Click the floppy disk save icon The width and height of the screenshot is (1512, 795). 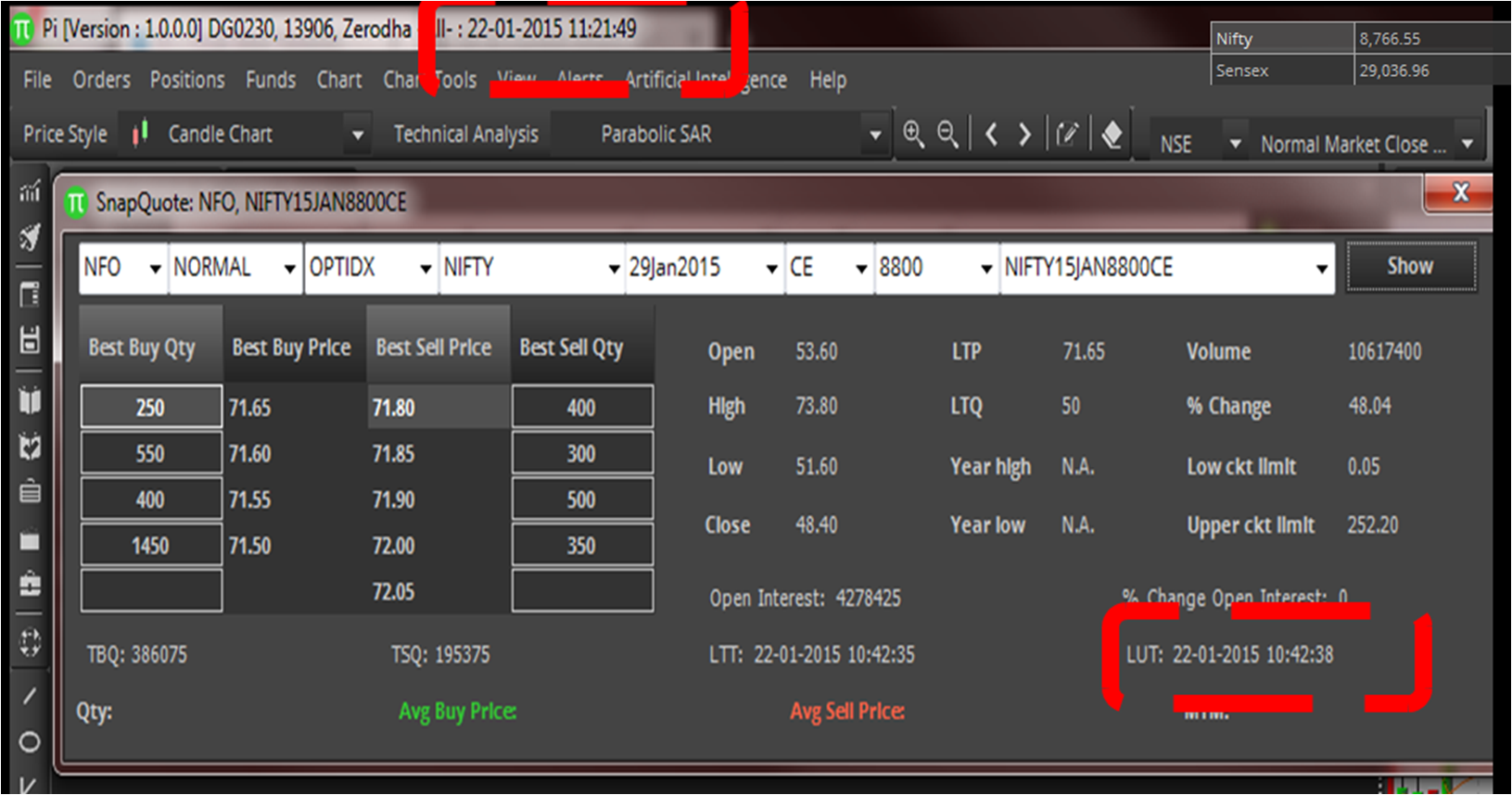[x=30, y=340]
